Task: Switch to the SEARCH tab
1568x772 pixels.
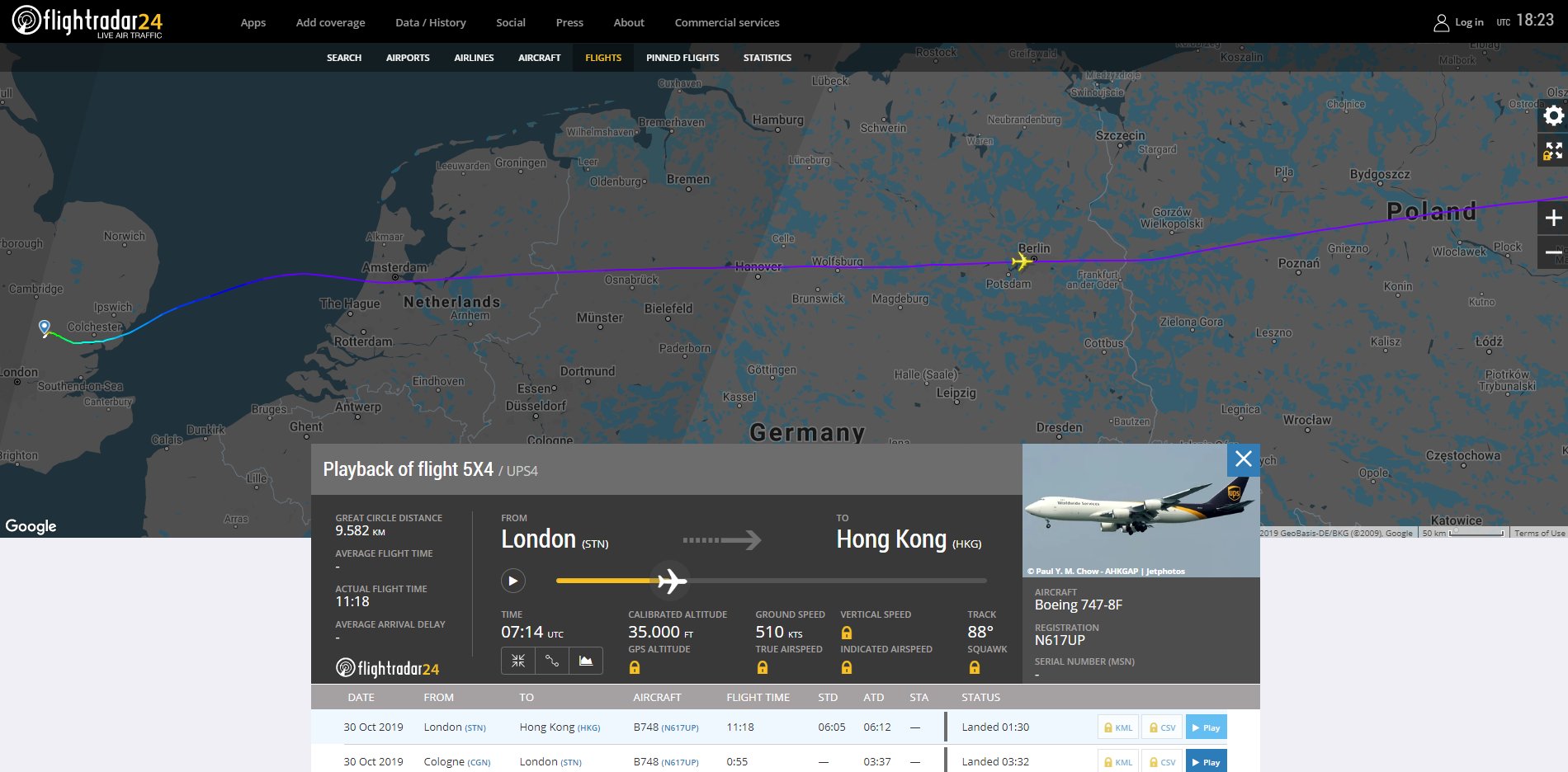Action: (344, 58)
